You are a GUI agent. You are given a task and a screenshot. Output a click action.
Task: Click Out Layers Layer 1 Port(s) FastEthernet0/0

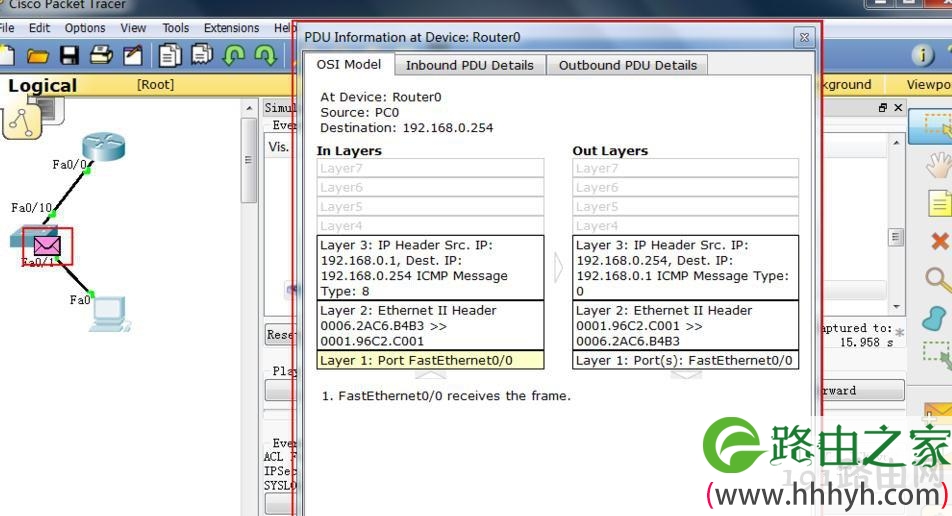point(685,360)
